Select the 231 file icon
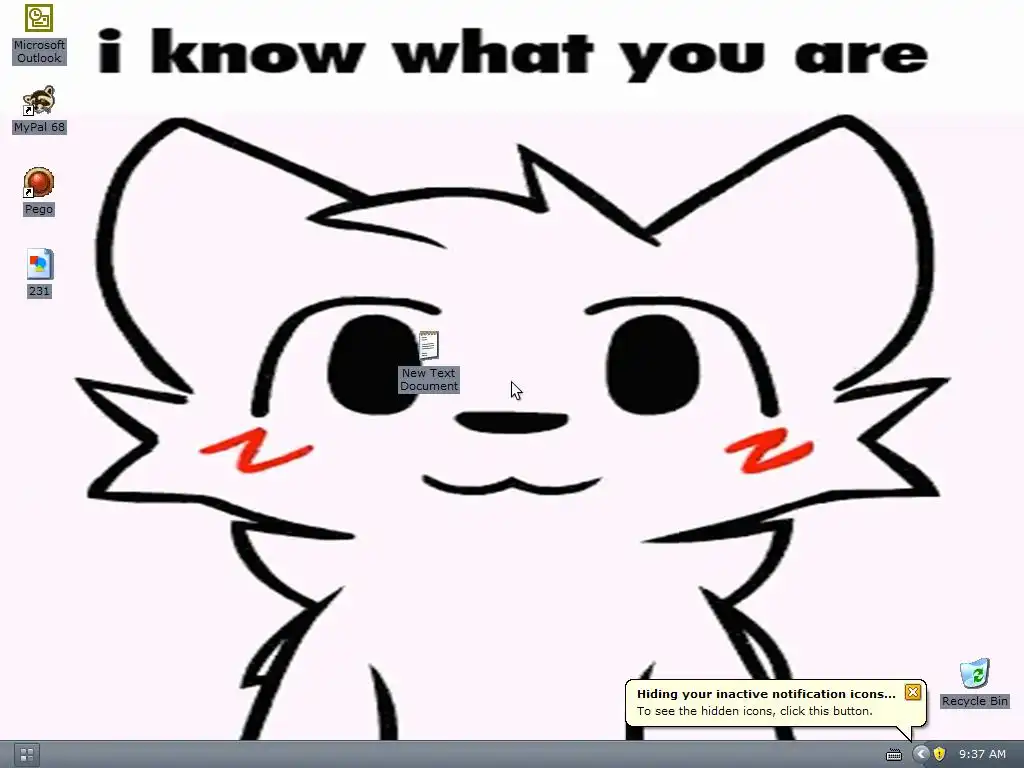 pos(39,273)
